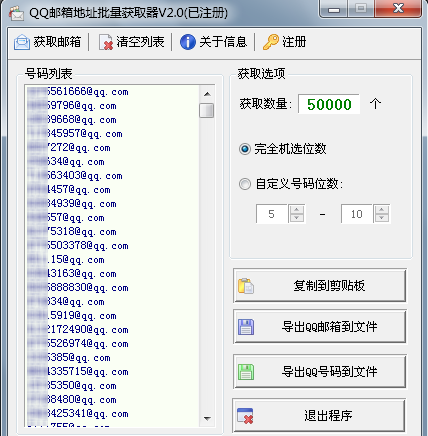Select the list entry ending 172490@qq.com

click(78, 330)
